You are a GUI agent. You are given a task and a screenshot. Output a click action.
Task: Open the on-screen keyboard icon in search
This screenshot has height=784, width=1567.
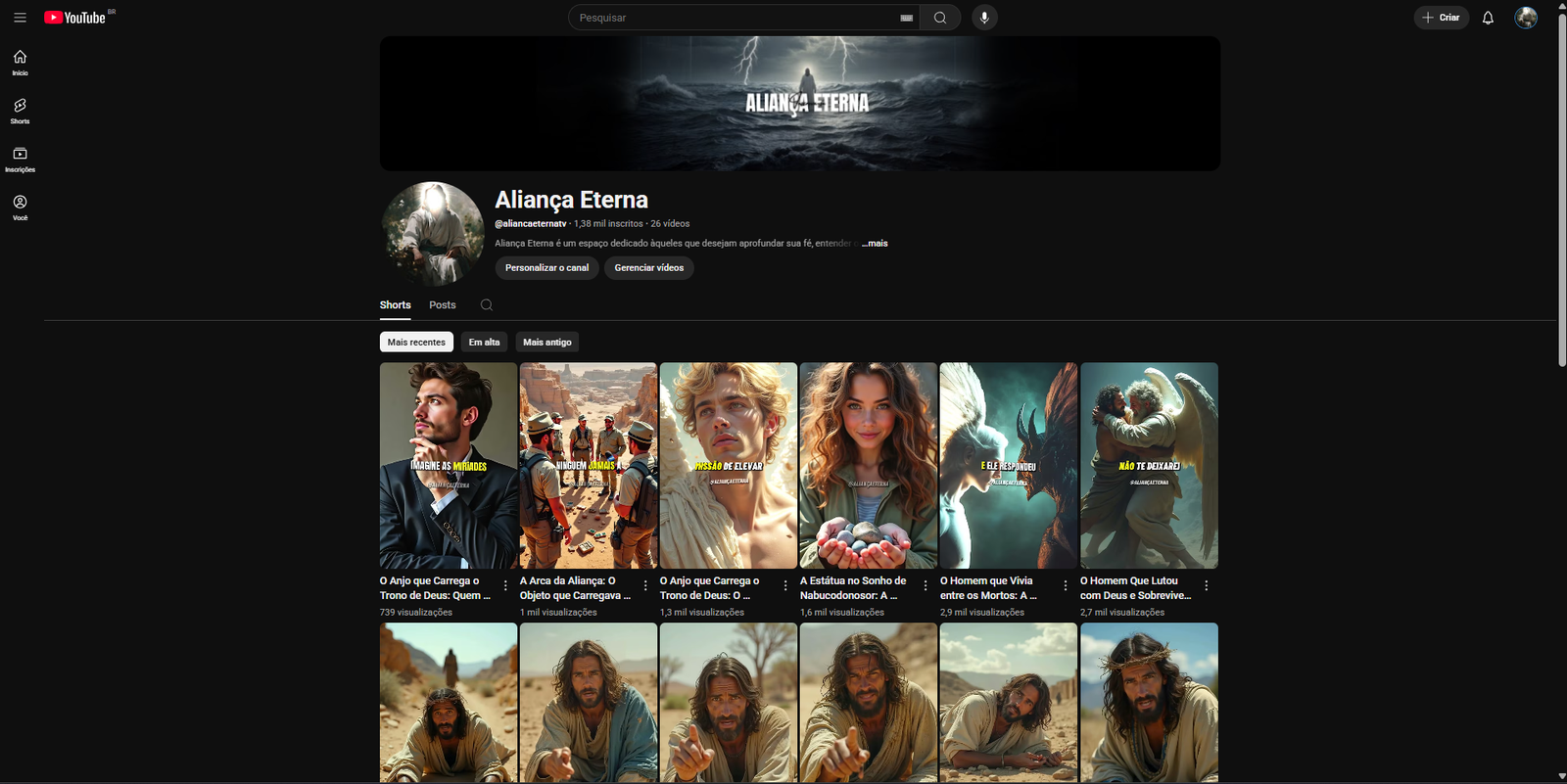pos(906,18)
